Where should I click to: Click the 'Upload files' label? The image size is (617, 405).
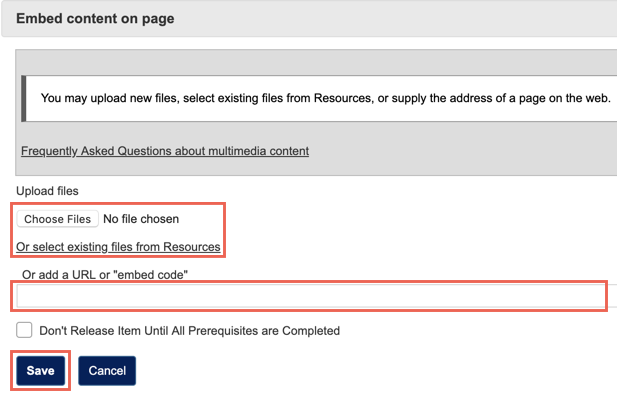click(x=47, y=190)
